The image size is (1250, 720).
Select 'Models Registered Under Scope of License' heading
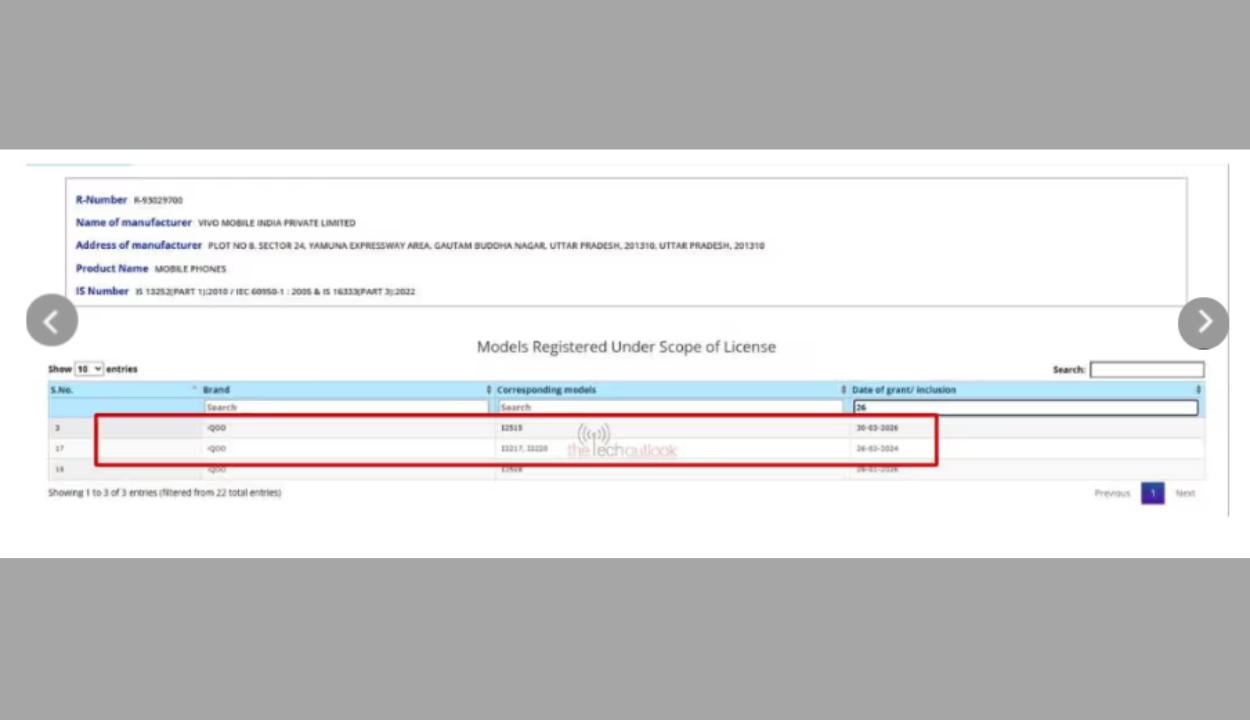626,347
